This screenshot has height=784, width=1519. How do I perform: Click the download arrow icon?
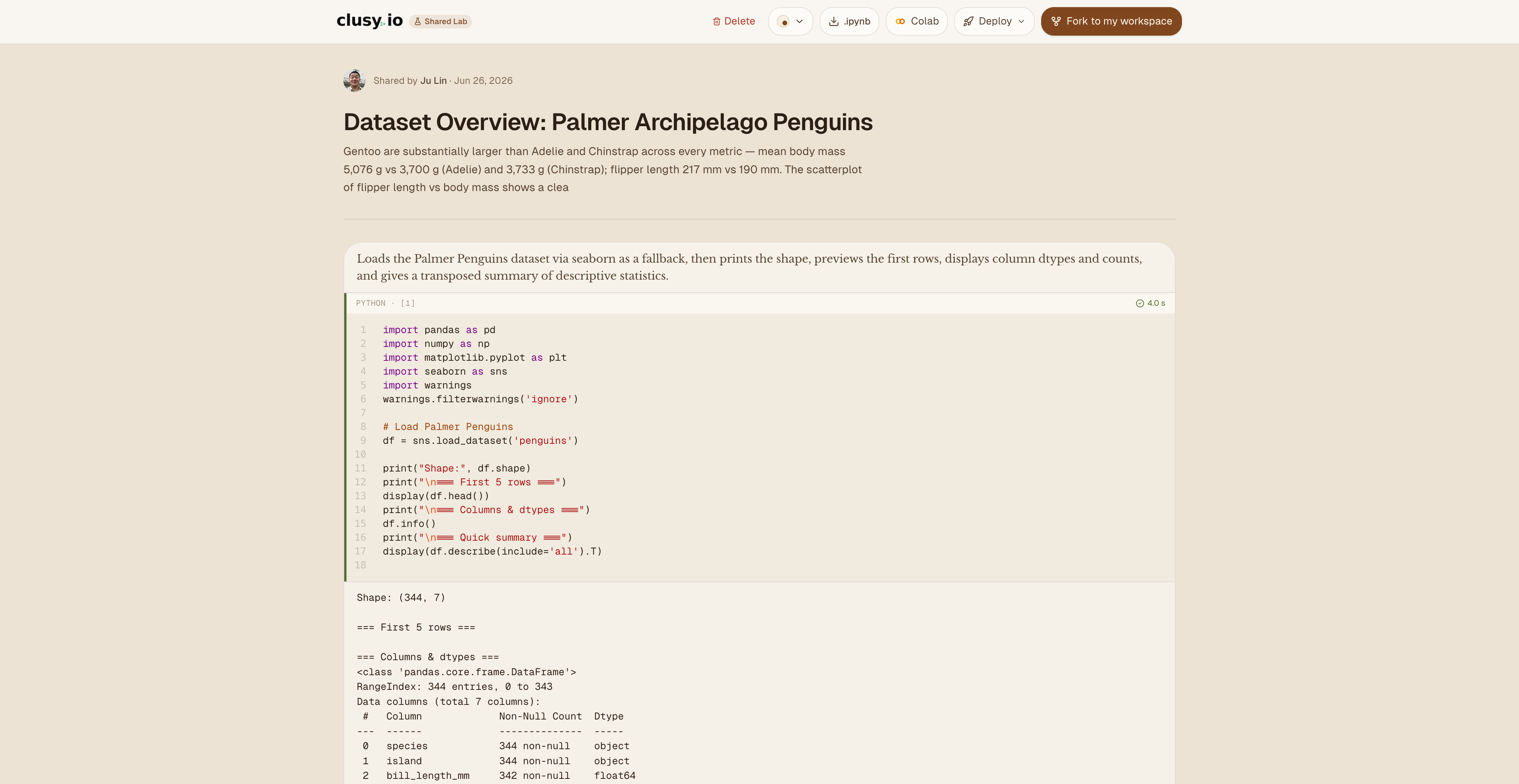tap(834, 21)
